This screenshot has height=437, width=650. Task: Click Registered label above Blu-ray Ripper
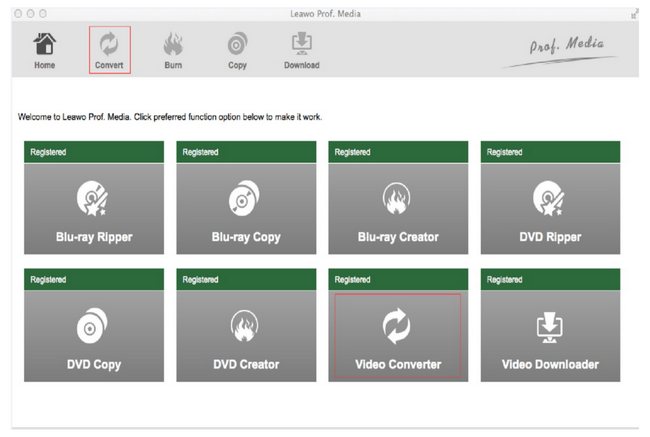point(94,152)
